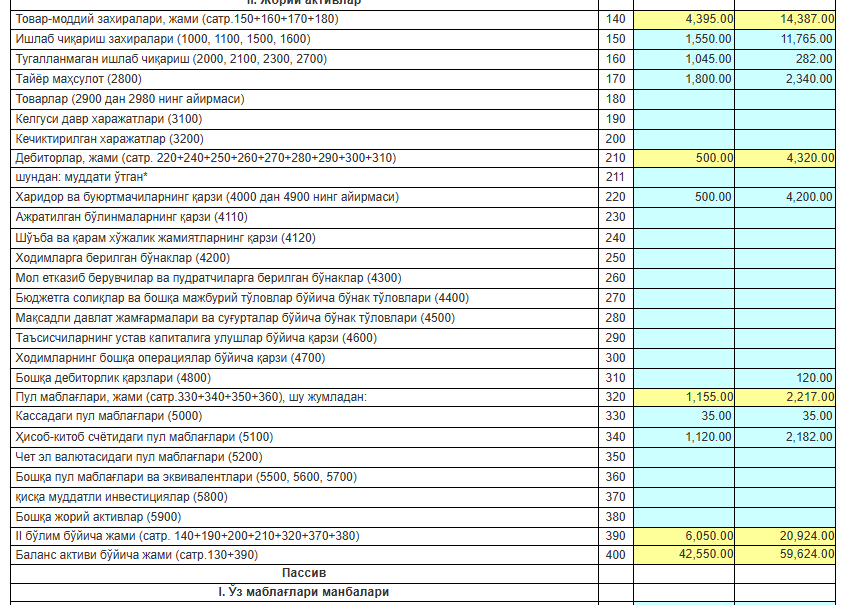Select the 42,550.00 total in row 400
849x605 pixels.
click(x=684, y=555)
